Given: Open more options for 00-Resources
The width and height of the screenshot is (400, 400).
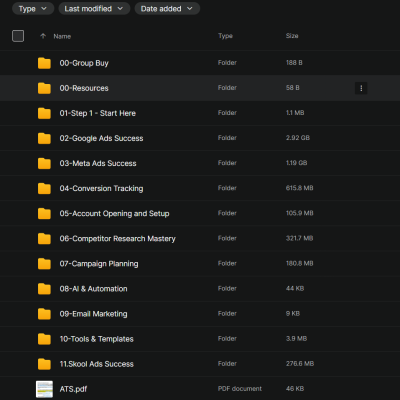Looking at the screenshot, I should 361,88.
